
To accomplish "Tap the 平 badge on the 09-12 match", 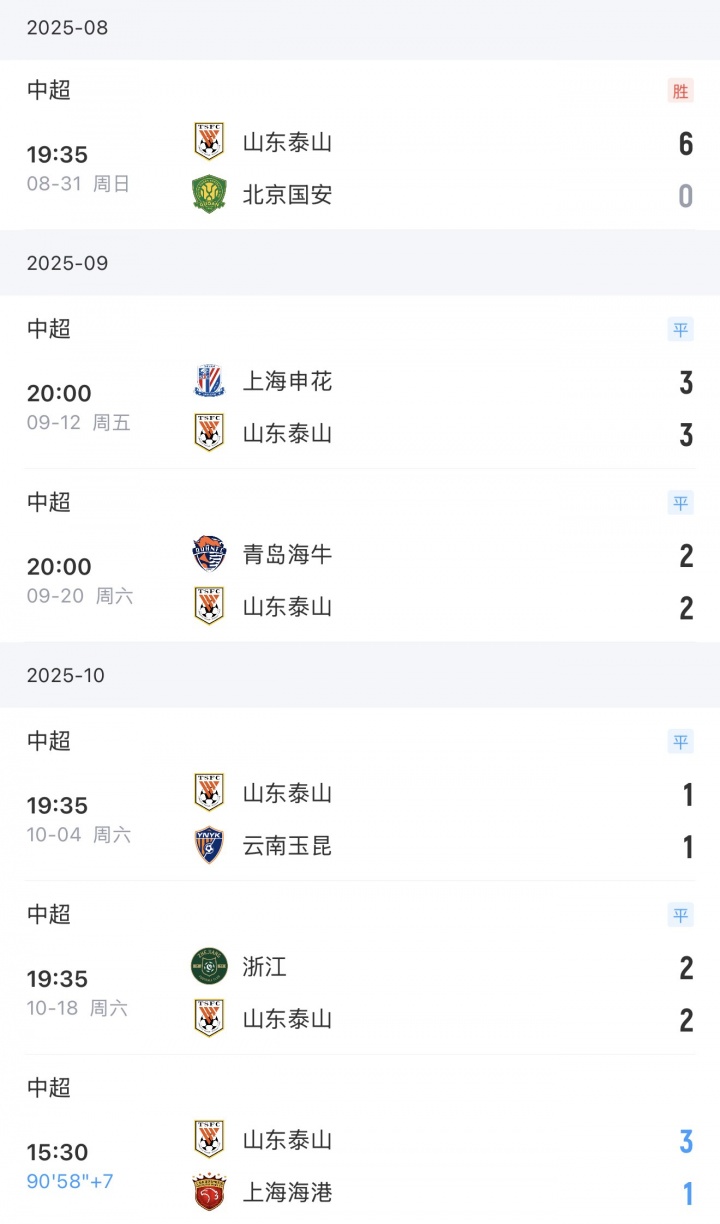I will (x=680, y=331).
